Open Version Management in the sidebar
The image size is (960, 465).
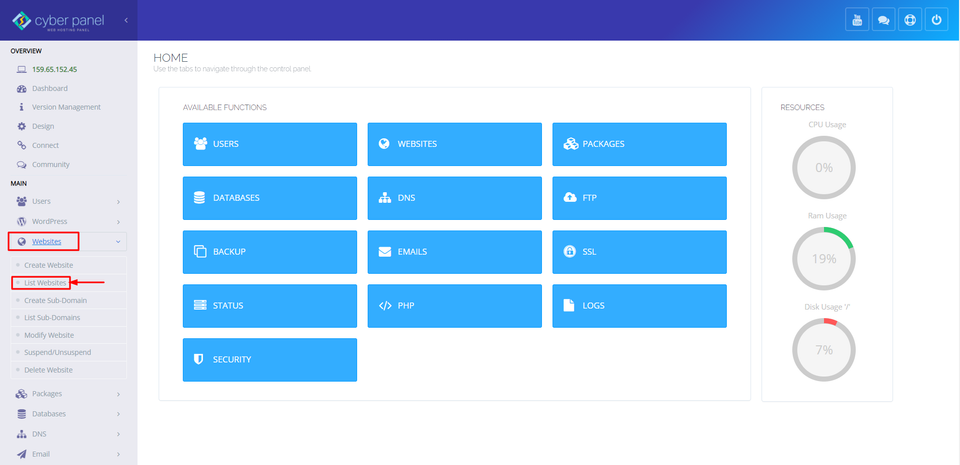click(x=66, y=107)
